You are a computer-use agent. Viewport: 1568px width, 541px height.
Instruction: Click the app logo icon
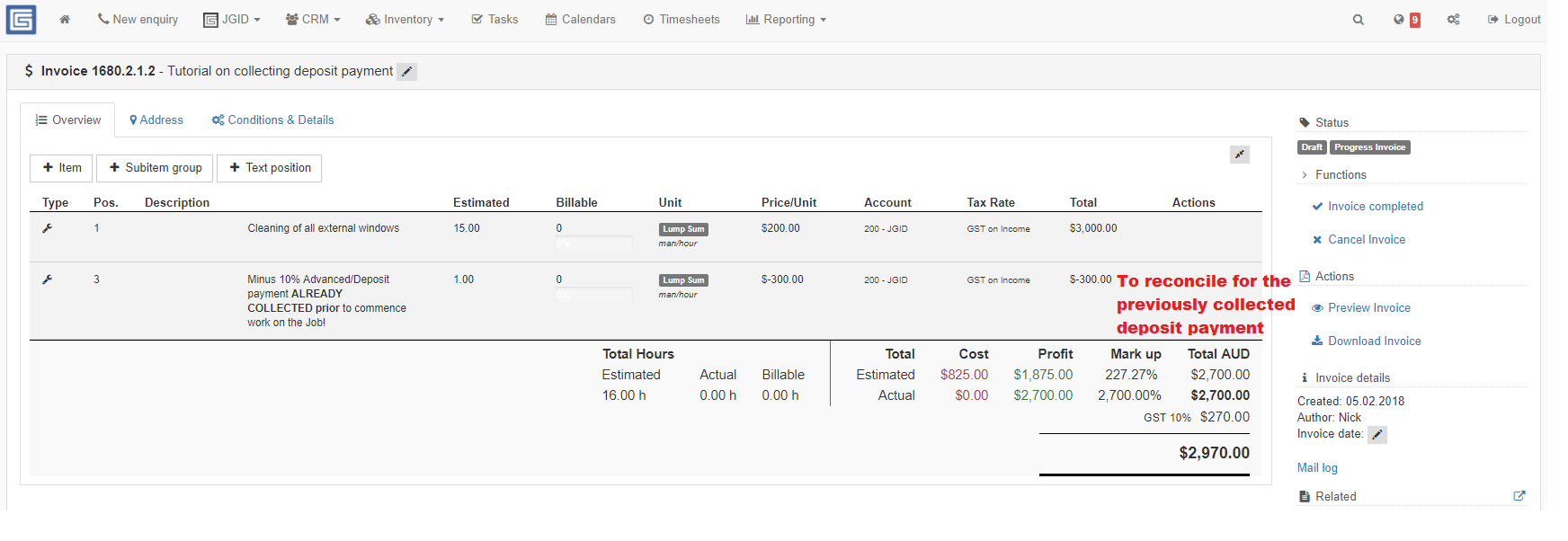(x=21, y=20)
